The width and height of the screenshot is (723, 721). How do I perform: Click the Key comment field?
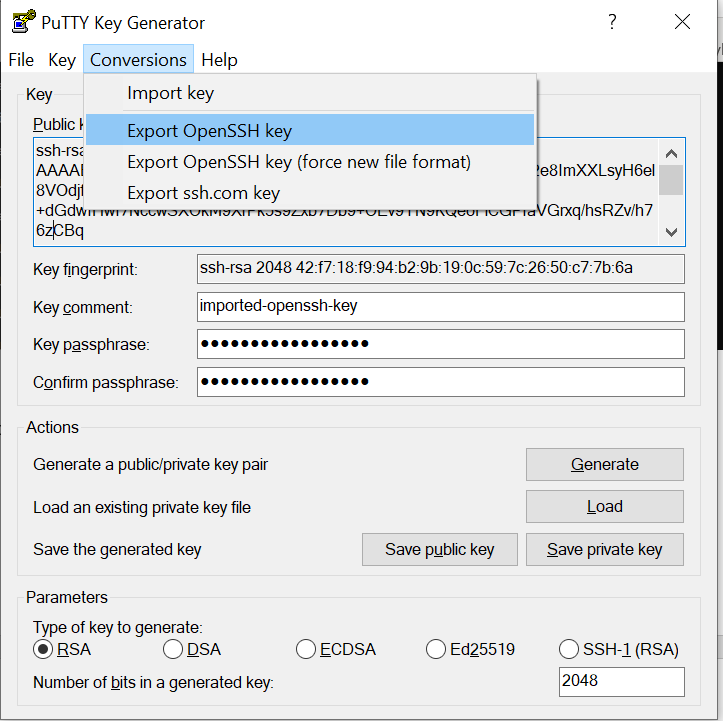click(x=440, y=307)
